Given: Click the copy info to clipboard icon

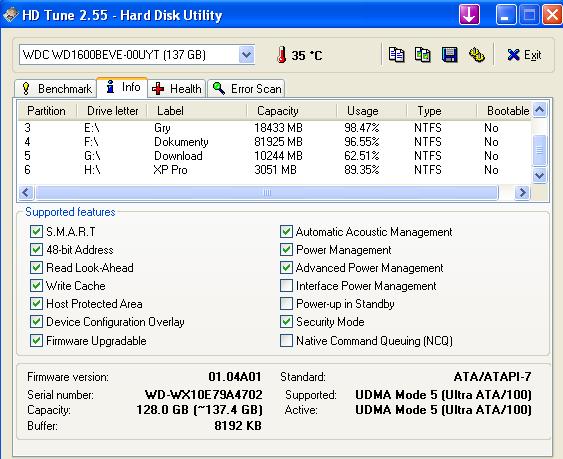Looking at the screenshot, I should coord(396,55).
